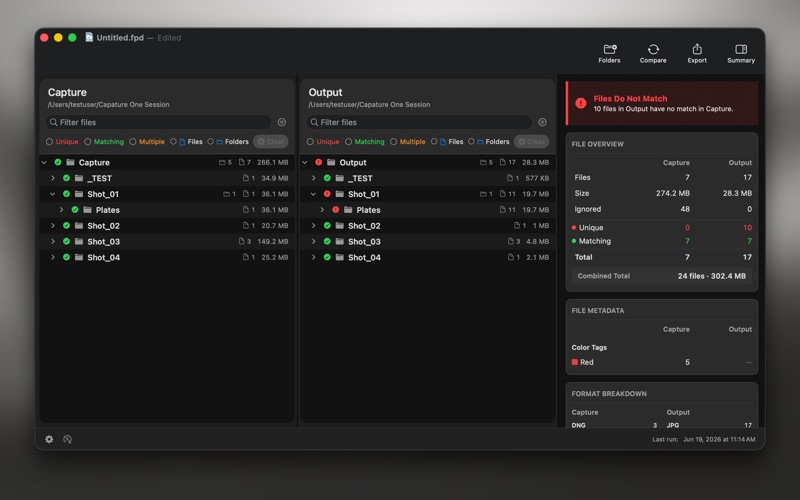Click folder icon of Capture Shot_02 row
This screenshot has height=500, width=800.
tap(79, 226)
